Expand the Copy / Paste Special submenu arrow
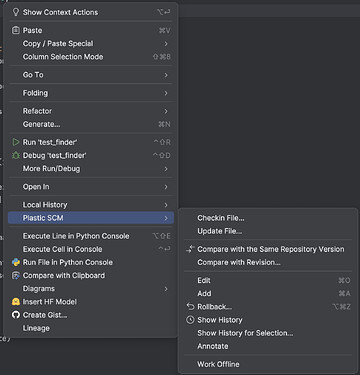The image size is (360, 375). (x=166, y=44)
